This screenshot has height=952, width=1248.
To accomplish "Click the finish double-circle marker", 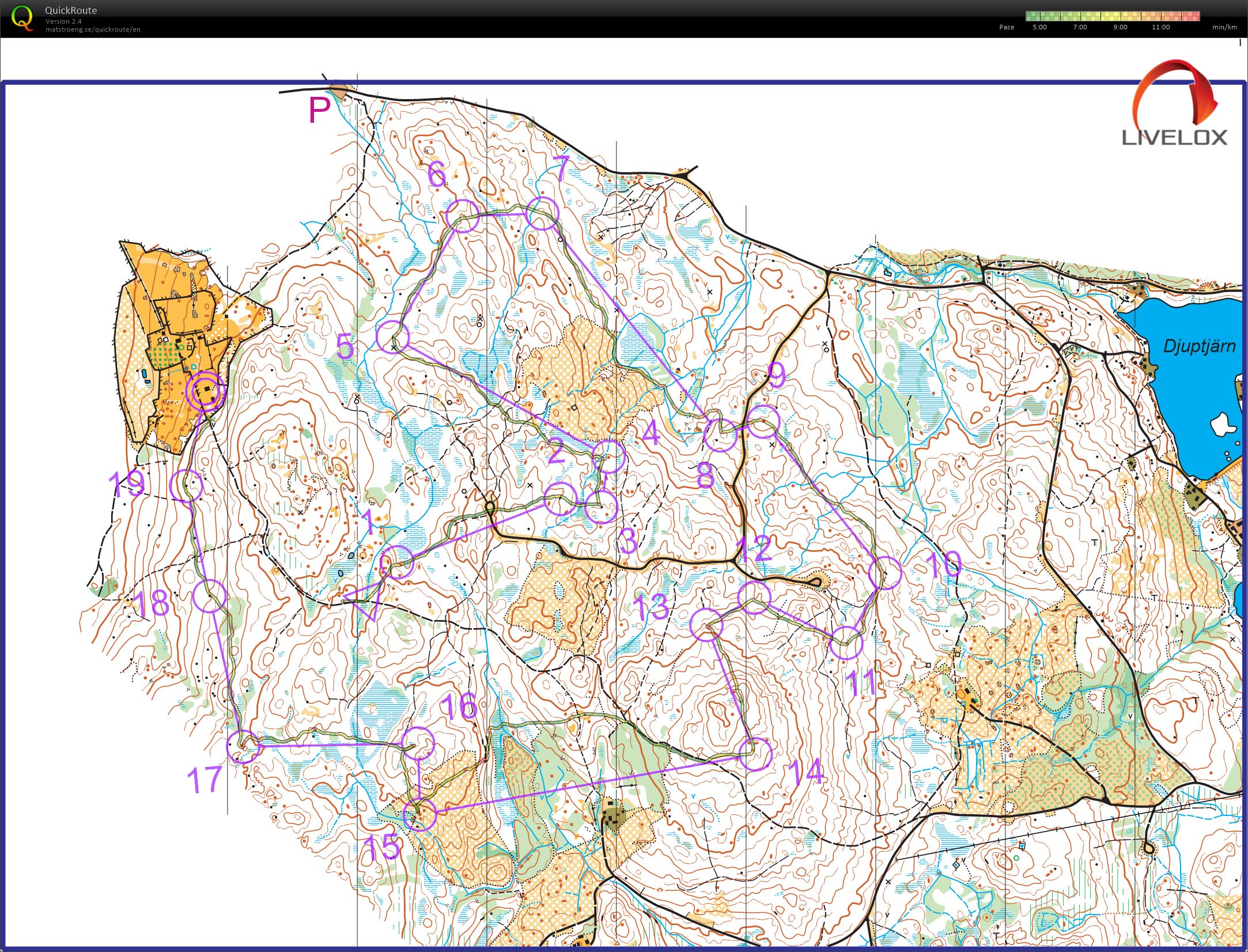I will (x=205, y=391).
